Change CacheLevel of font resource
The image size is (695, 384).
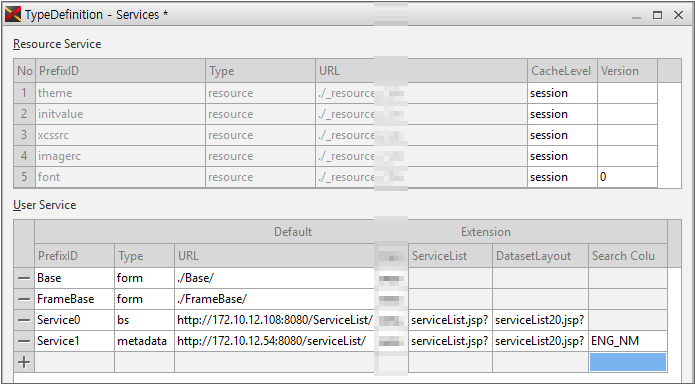point(562,177)
